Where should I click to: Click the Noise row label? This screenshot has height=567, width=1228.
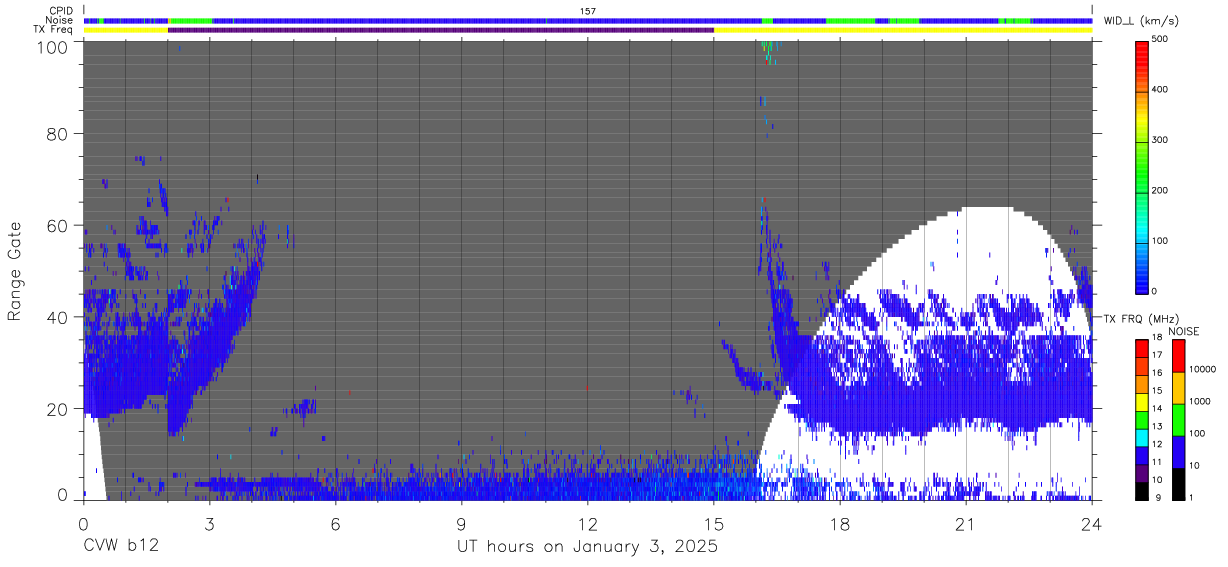coord(59,20)
